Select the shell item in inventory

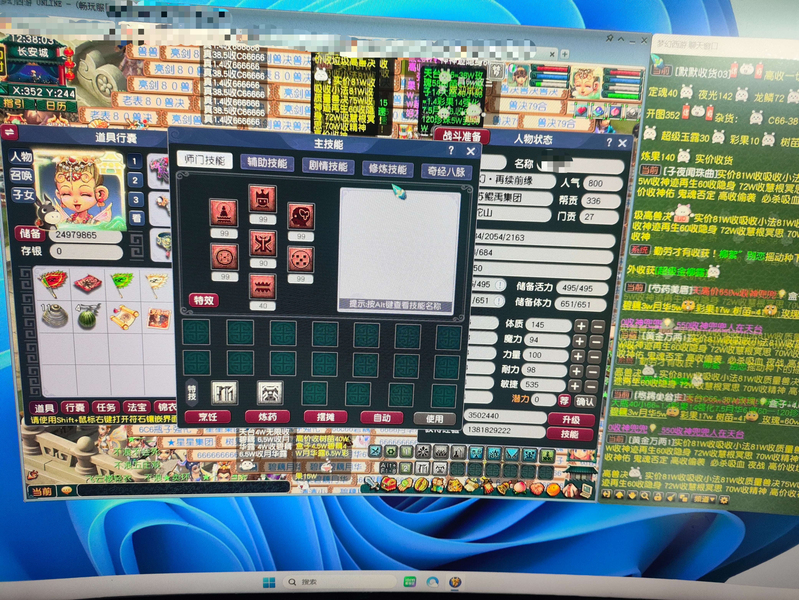click(x=54, y=316)
